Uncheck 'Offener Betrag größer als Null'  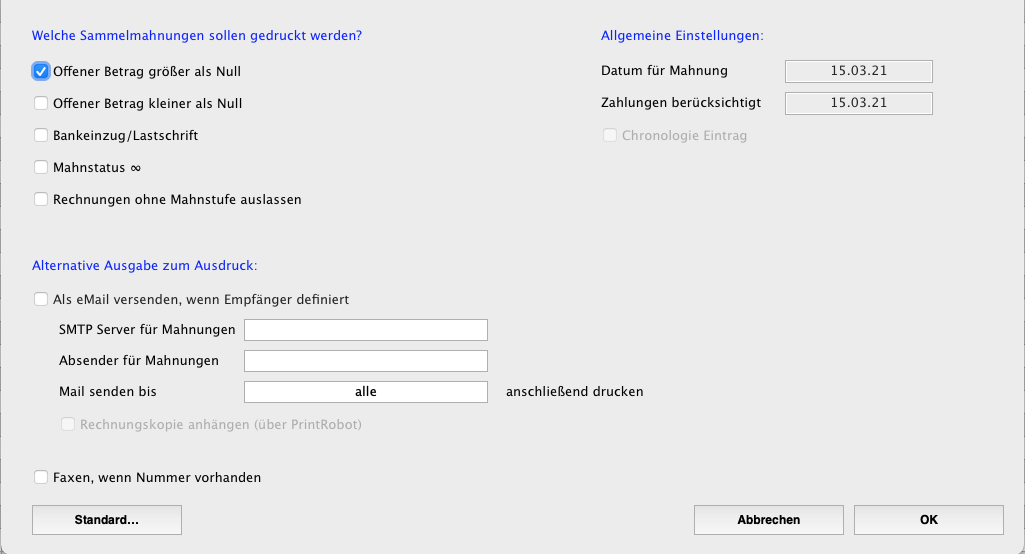(41, 72)
